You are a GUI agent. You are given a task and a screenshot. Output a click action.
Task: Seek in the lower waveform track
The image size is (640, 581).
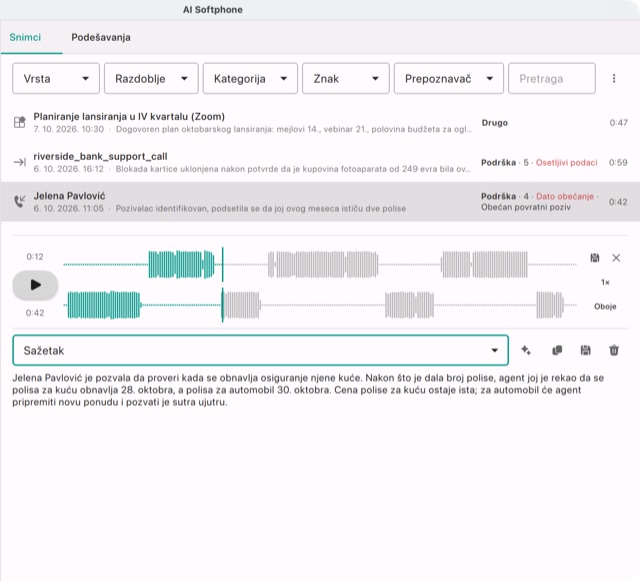coord(320,305)
